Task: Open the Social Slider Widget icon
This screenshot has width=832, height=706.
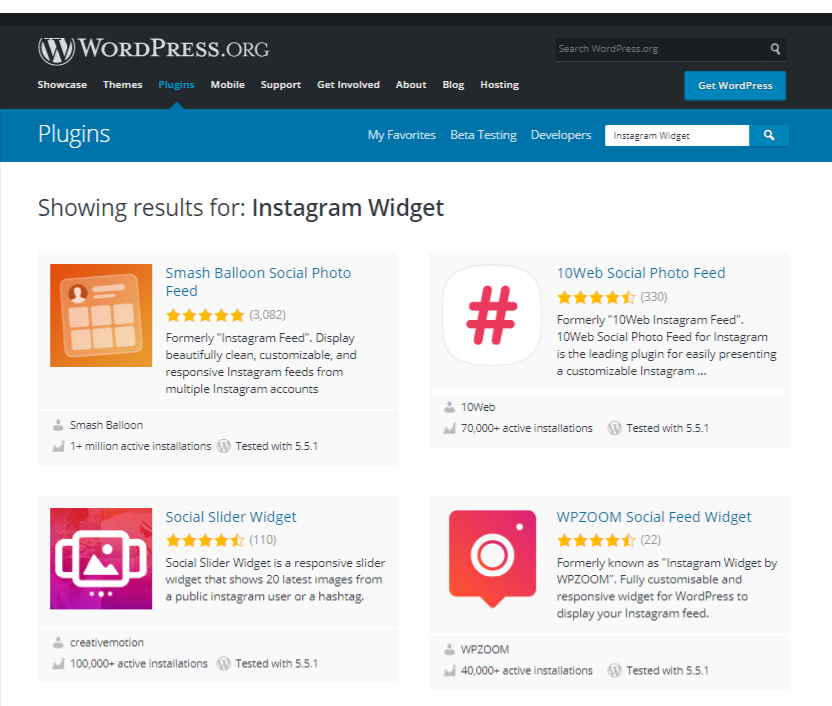Action: tap(101, 559)
